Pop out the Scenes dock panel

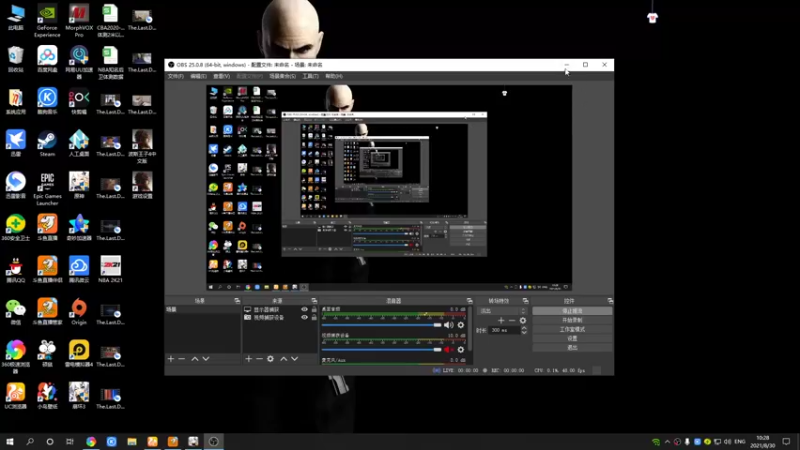coord(237,301)
